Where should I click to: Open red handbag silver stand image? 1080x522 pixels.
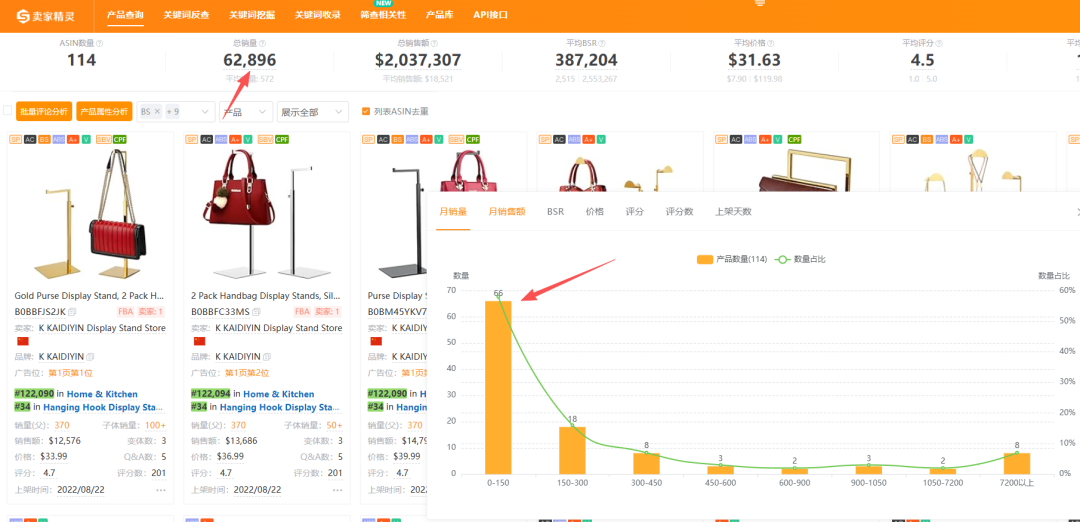(267, 213)
